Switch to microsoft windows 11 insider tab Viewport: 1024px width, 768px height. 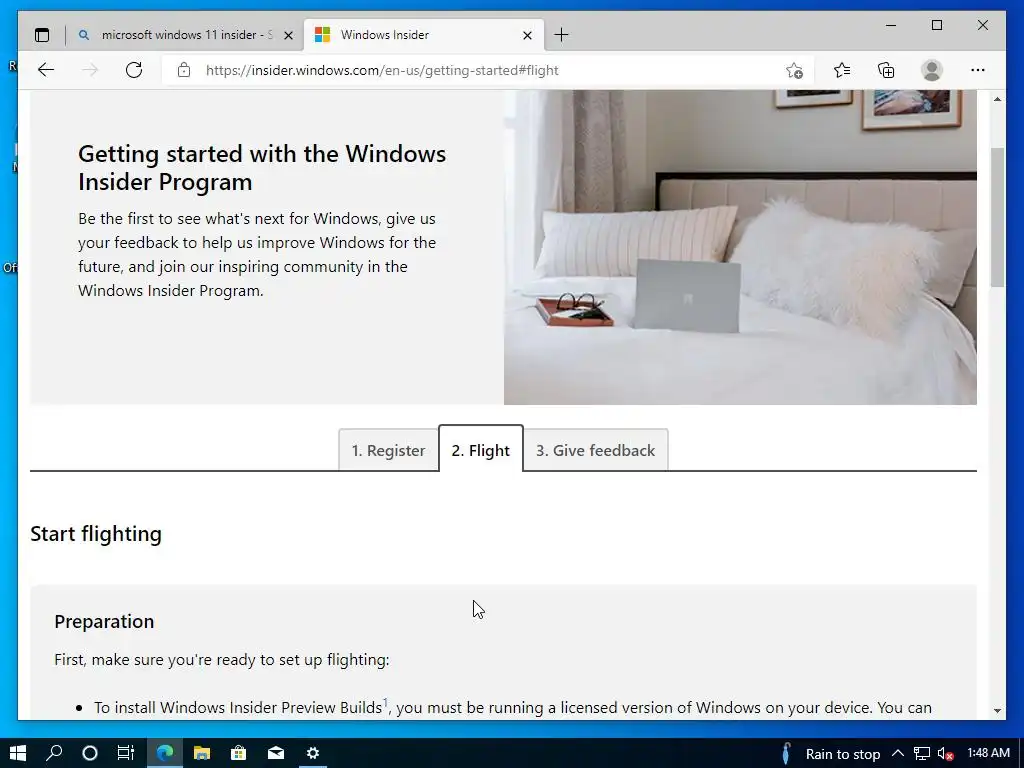point(185,35)
